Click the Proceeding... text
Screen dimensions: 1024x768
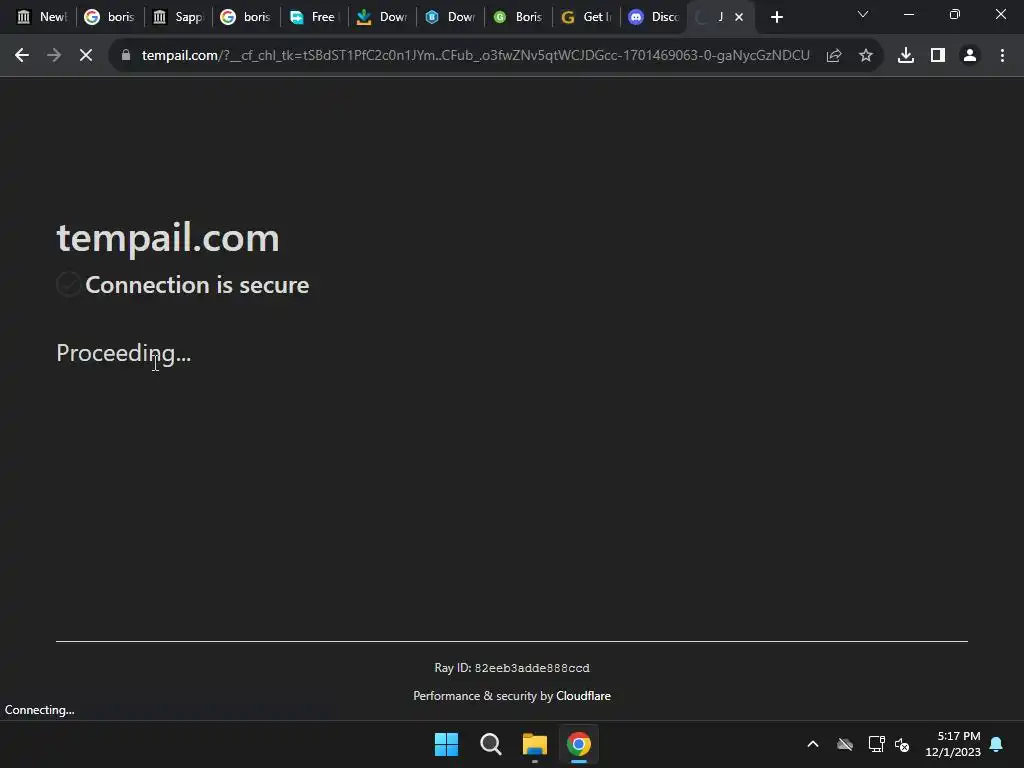[x=123, y=353]
